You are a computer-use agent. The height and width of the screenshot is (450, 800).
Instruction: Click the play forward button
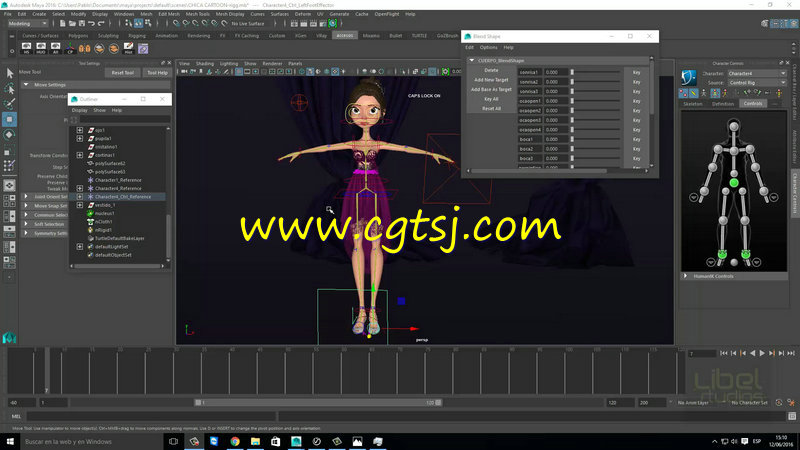click(x=762, y=353)
